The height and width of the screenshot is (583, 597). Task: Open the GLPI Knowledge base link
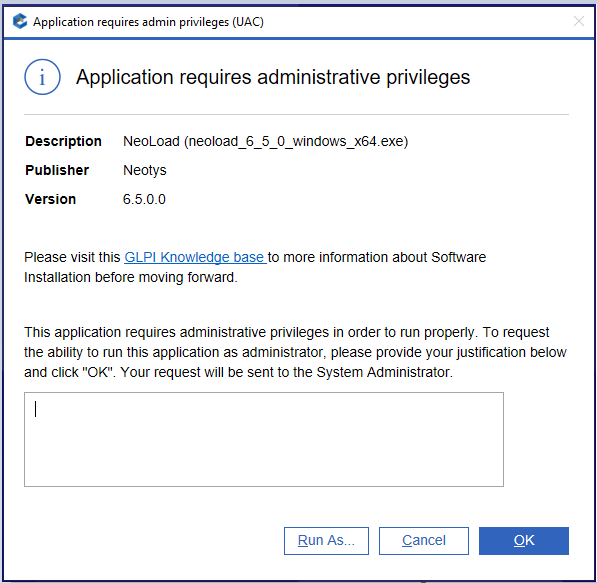tap(195, 257)
